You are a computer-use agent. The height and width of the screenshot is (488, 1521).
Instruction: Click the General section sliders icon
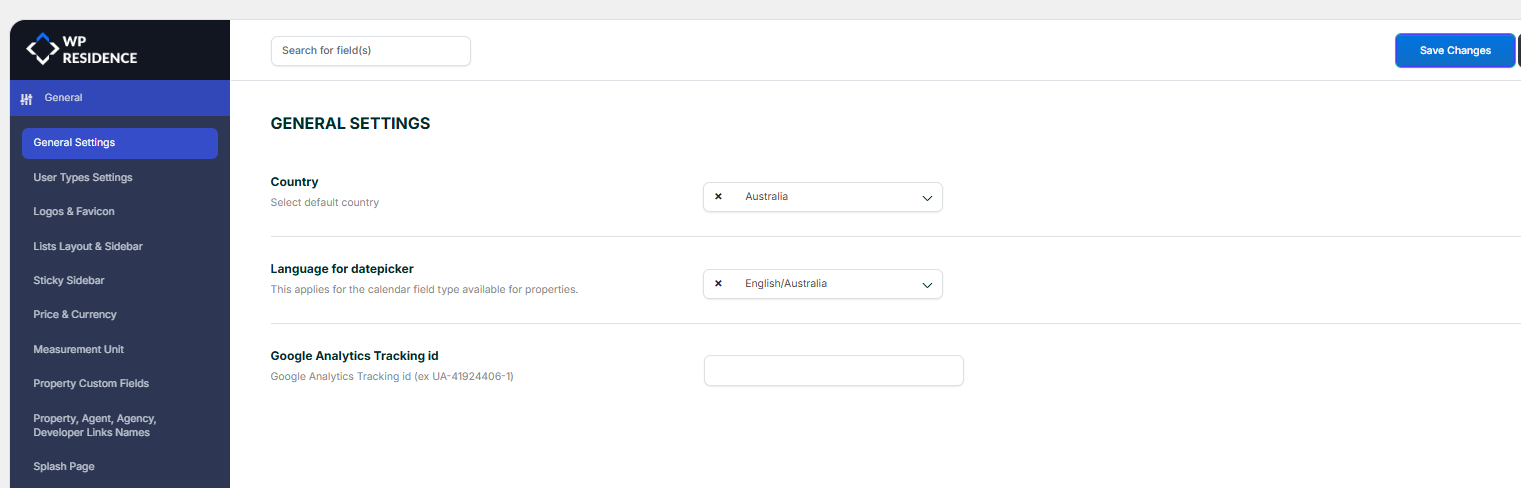[x=27, y=99]
